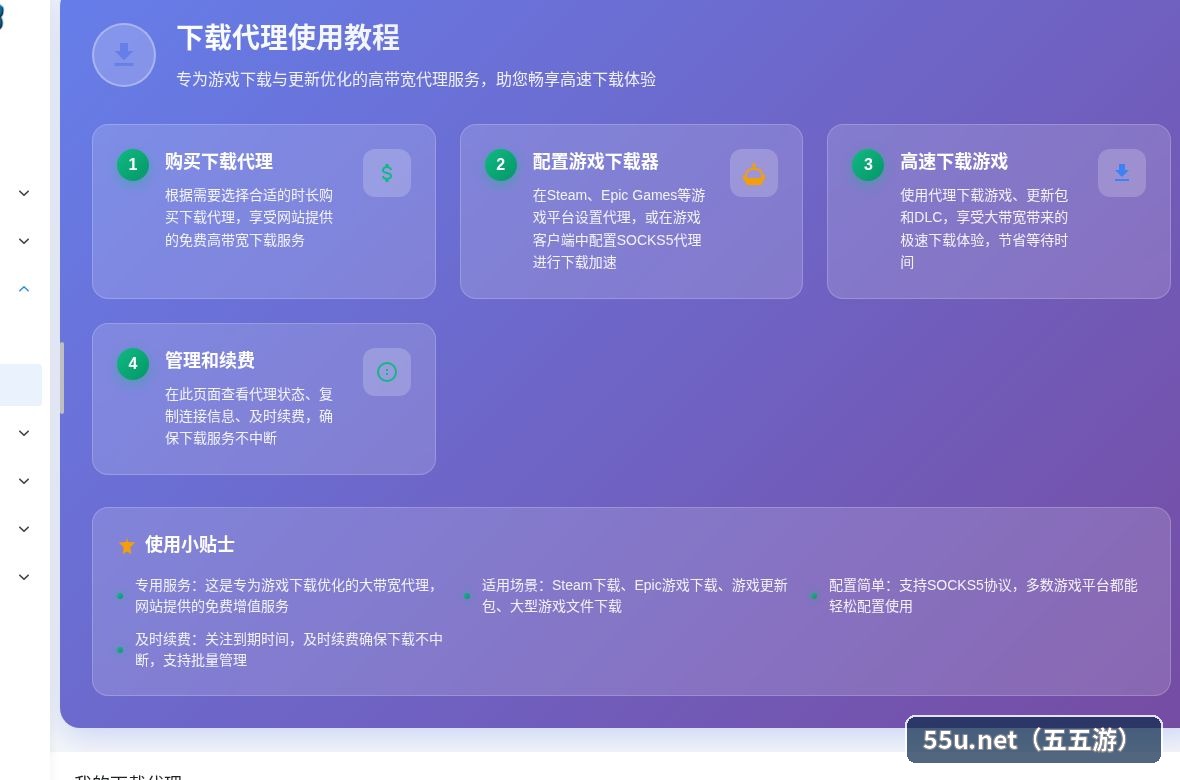1180x780 pixels.
Task: Click the green step 4 badge
Action: click(133, 364)
